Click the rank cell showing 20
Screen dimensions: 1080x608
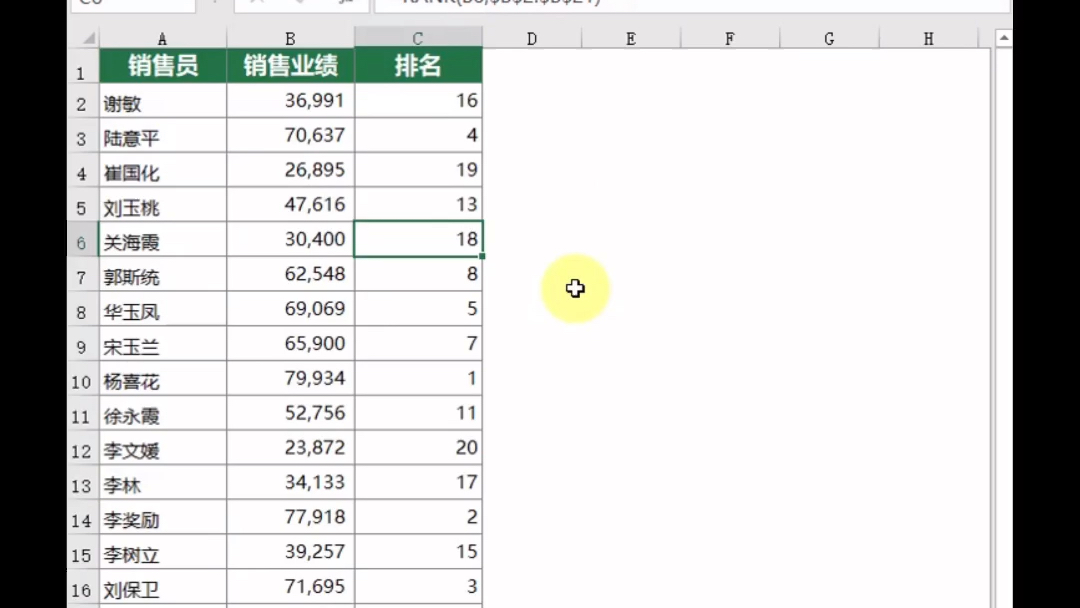tap(417, 448)
